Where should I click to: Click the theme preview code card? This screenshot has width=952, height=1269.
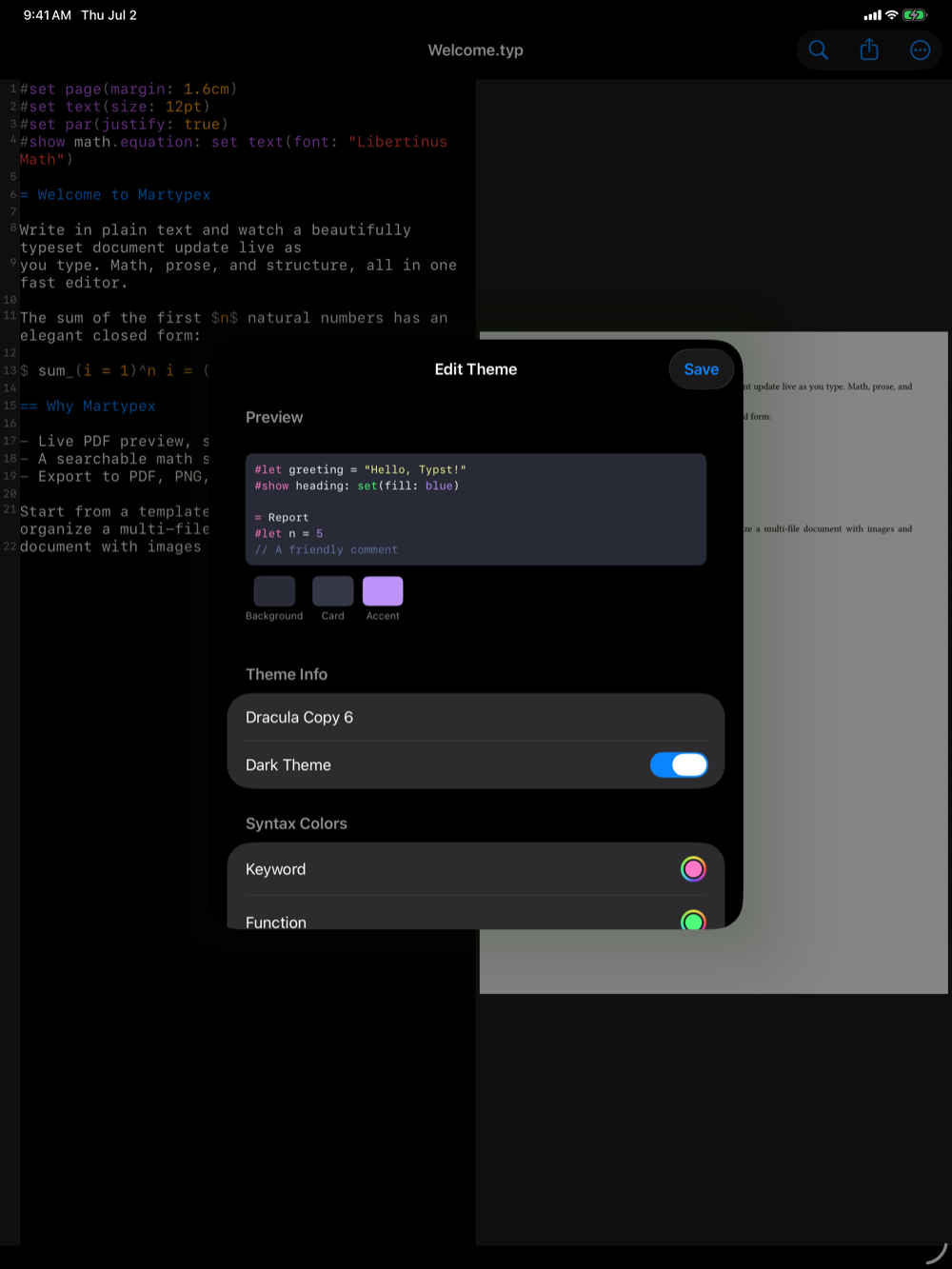pos(476,509)
